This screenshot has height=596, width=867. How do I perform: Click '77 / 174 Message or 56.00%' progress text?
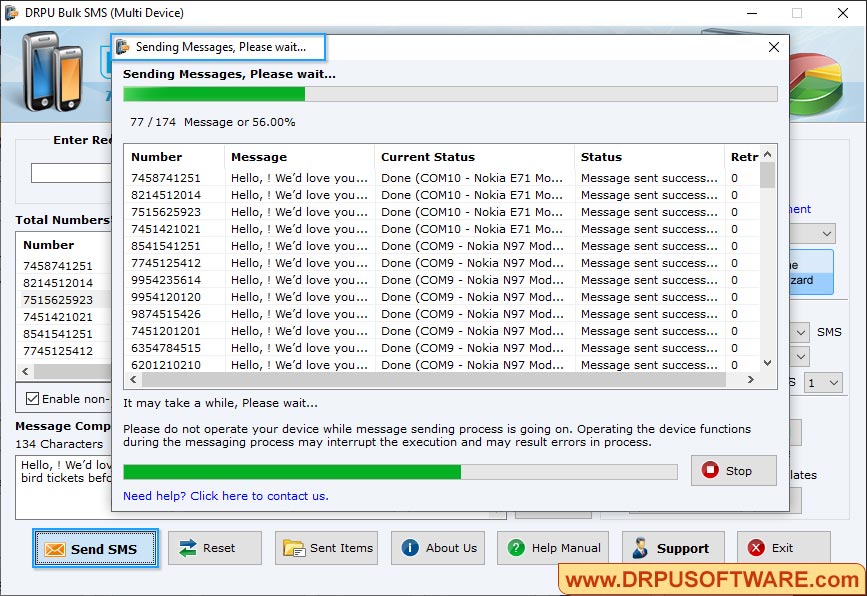click(x=213, y=122)
